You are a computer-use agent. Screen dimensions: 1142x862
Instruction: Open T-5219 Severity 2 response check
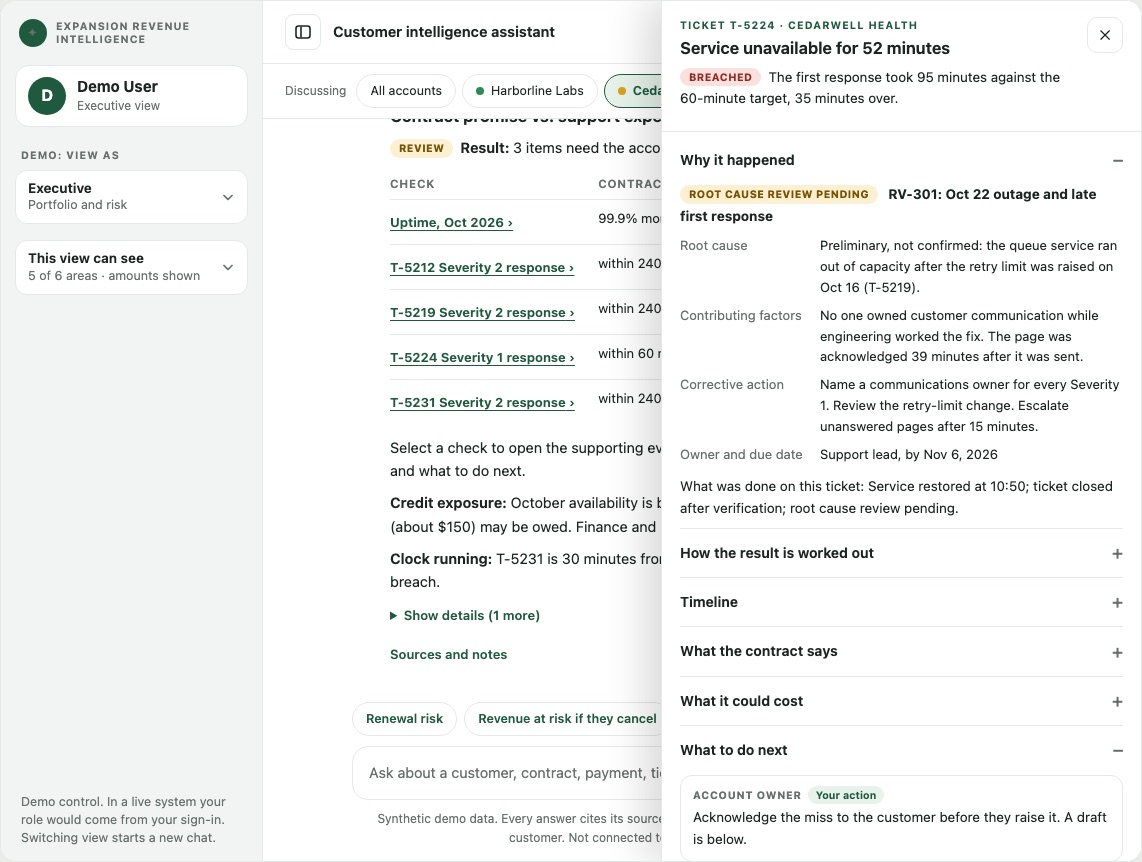[482, 313]
